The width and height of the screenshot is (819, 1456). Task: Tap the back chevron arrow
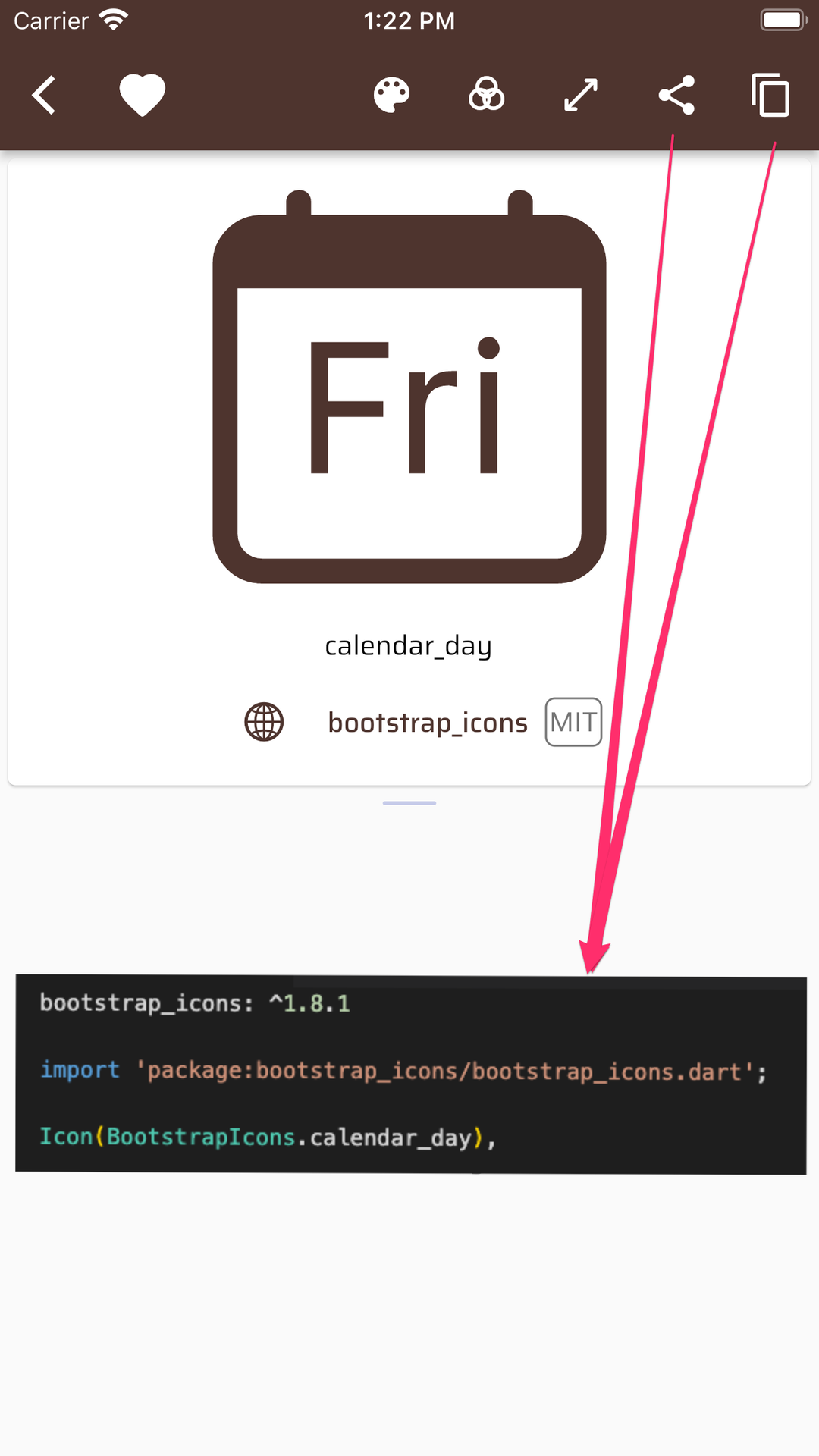(x=45, y=96)
